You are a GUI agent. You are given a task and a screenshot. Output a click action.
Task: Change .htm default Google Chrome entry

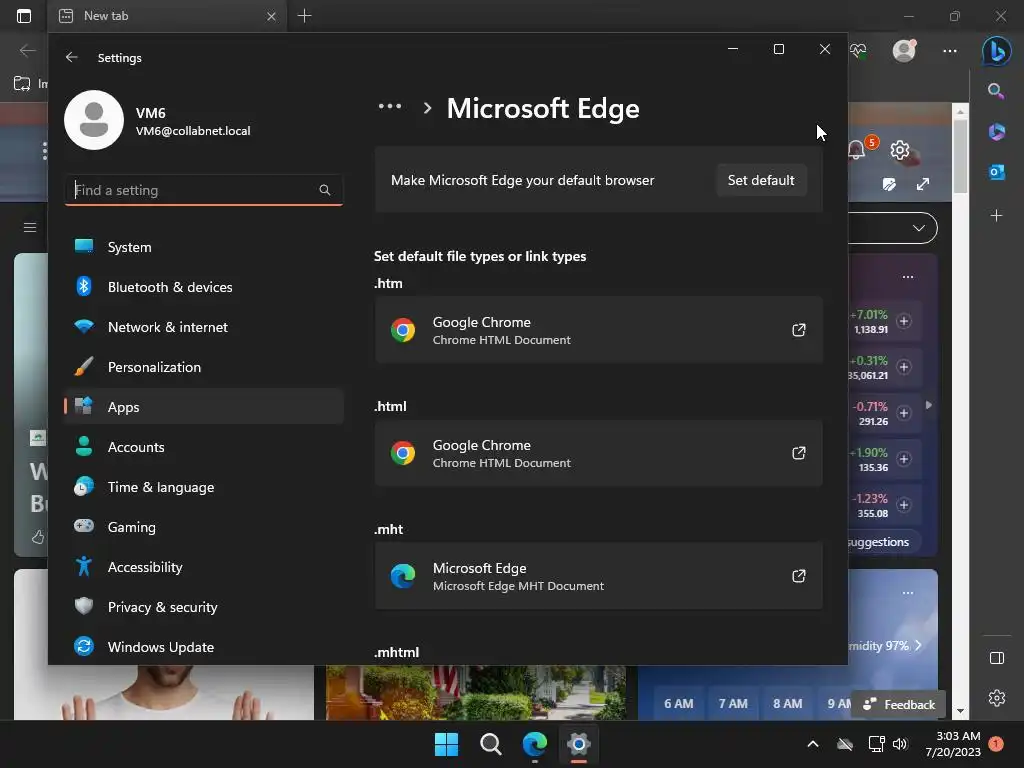coord(598,330)
